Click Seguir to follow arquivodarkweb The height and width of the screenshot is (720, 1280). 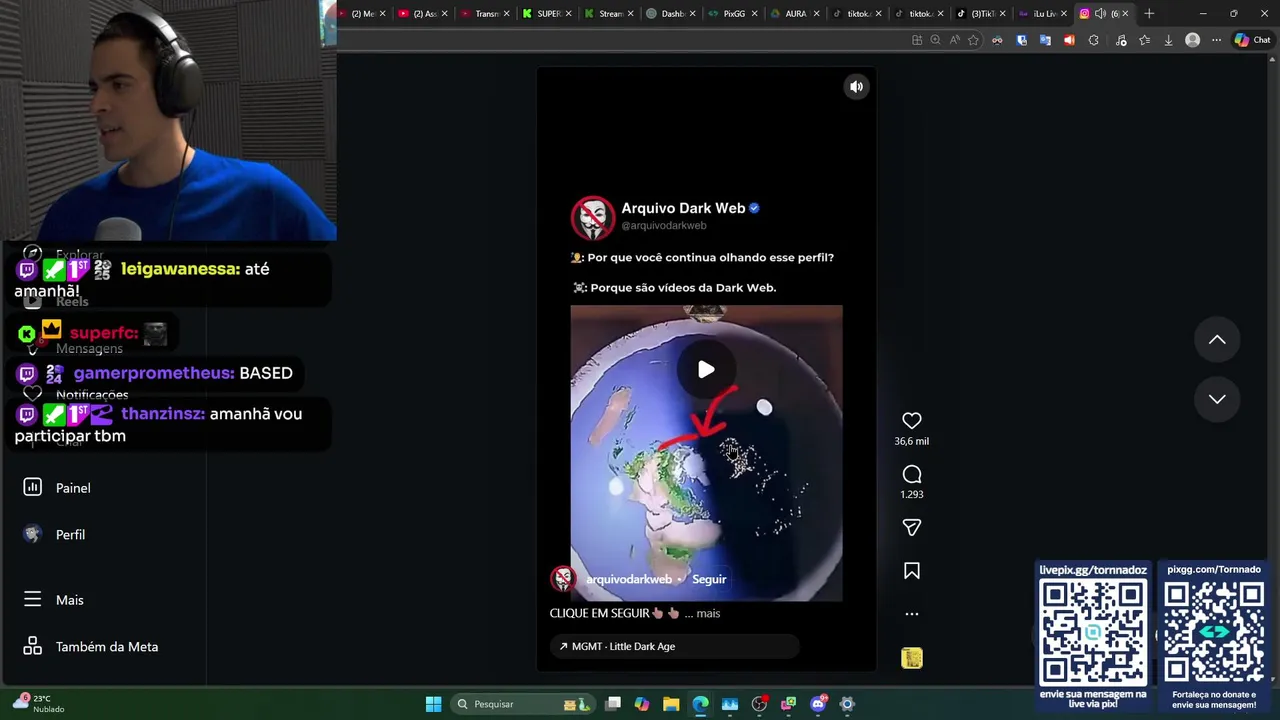(709, 579)
